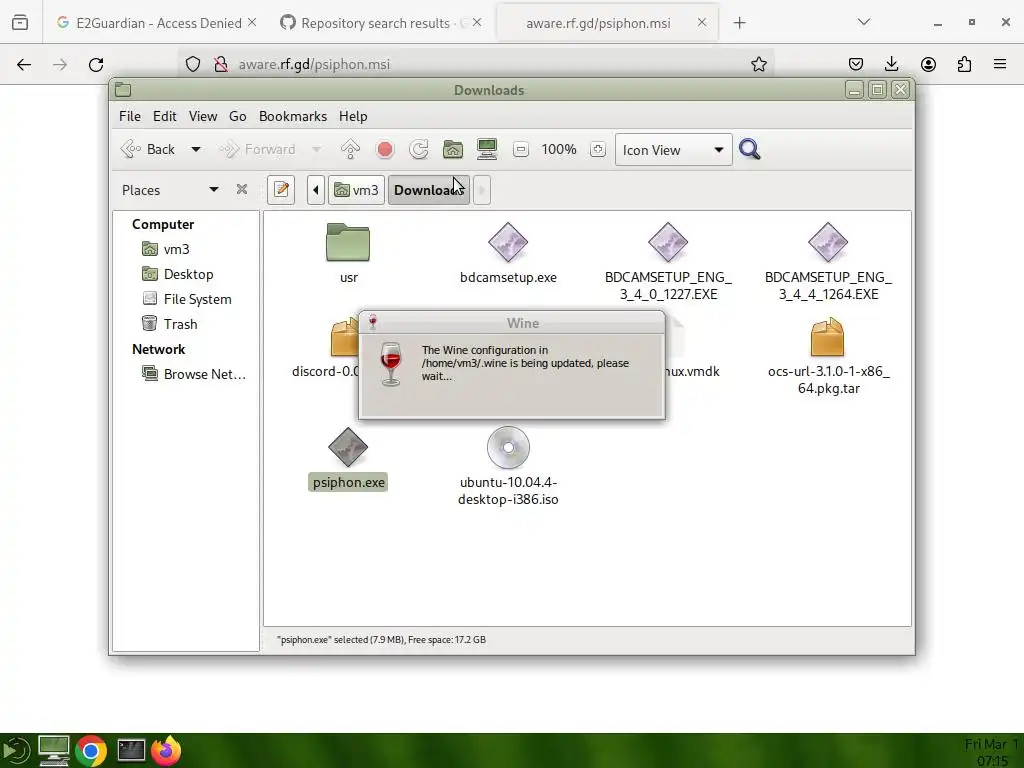Launch Chrome from taskbar
Viewport: 1024px width, 768px height.
pyautogui.click(x=91, y=751)
